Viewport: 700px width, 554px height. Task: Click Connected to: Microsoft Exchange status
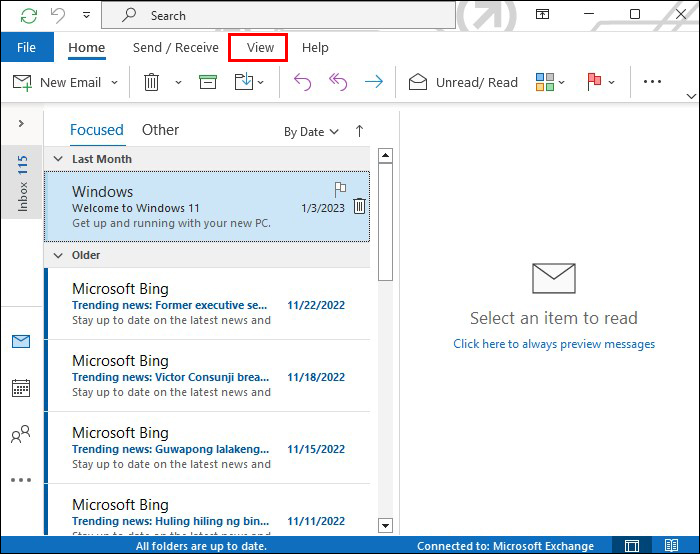coord(505,546)
